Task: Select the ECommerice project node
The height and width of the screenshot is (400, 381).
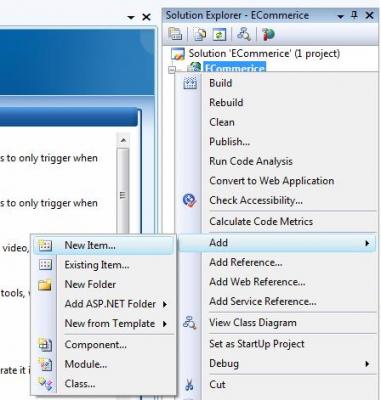Action: pyautogui.click(x=234, y=68)
